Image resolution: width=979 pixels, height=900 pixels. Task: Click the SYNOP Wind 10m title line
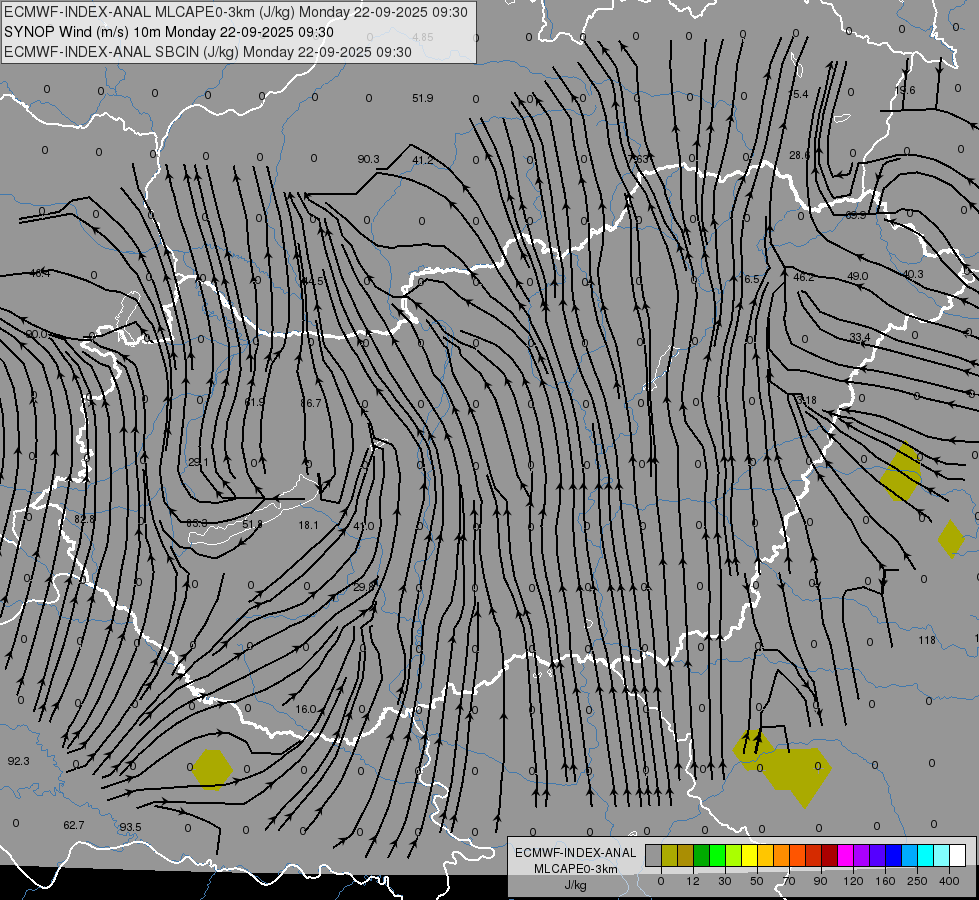(x=169, y=32)
